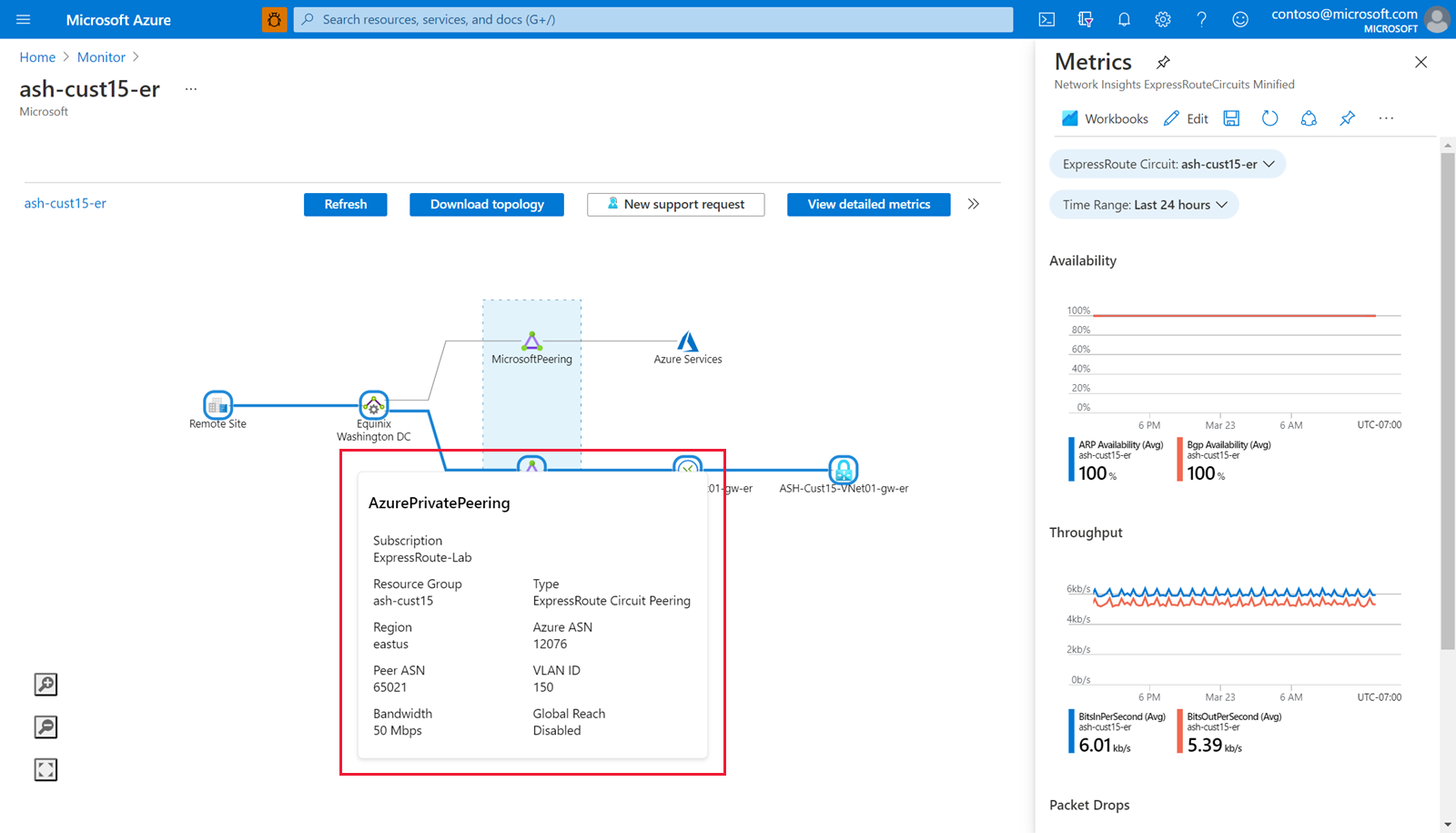Image resolution: width=1456 pixels, height=833 pixels.
Task: Click the Equinix Washington DC node
Action: (x=373, y=406)
